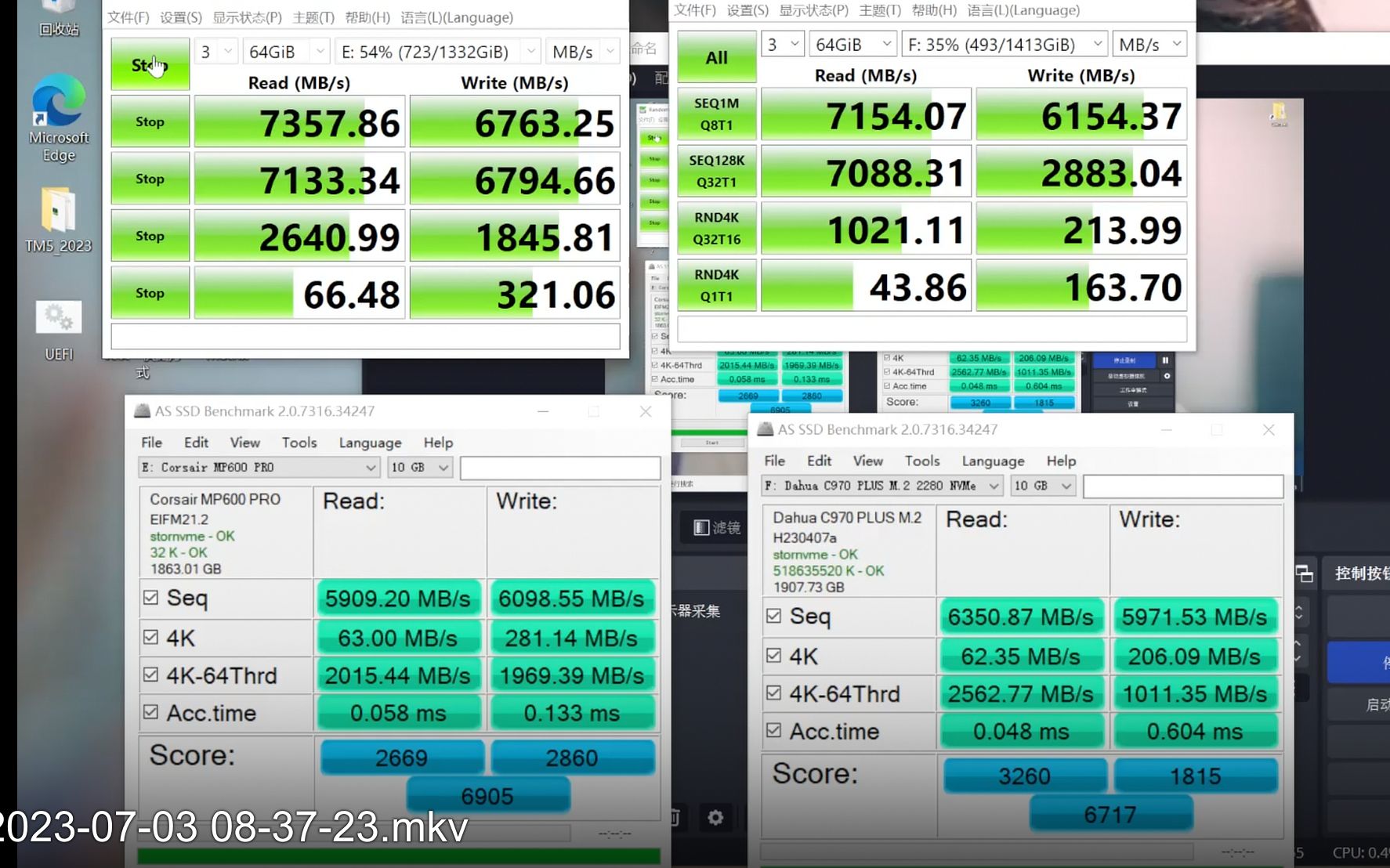Click the RND4K Q1T1 test button
The image size is (1390, 868).
(x=717, y=286)
